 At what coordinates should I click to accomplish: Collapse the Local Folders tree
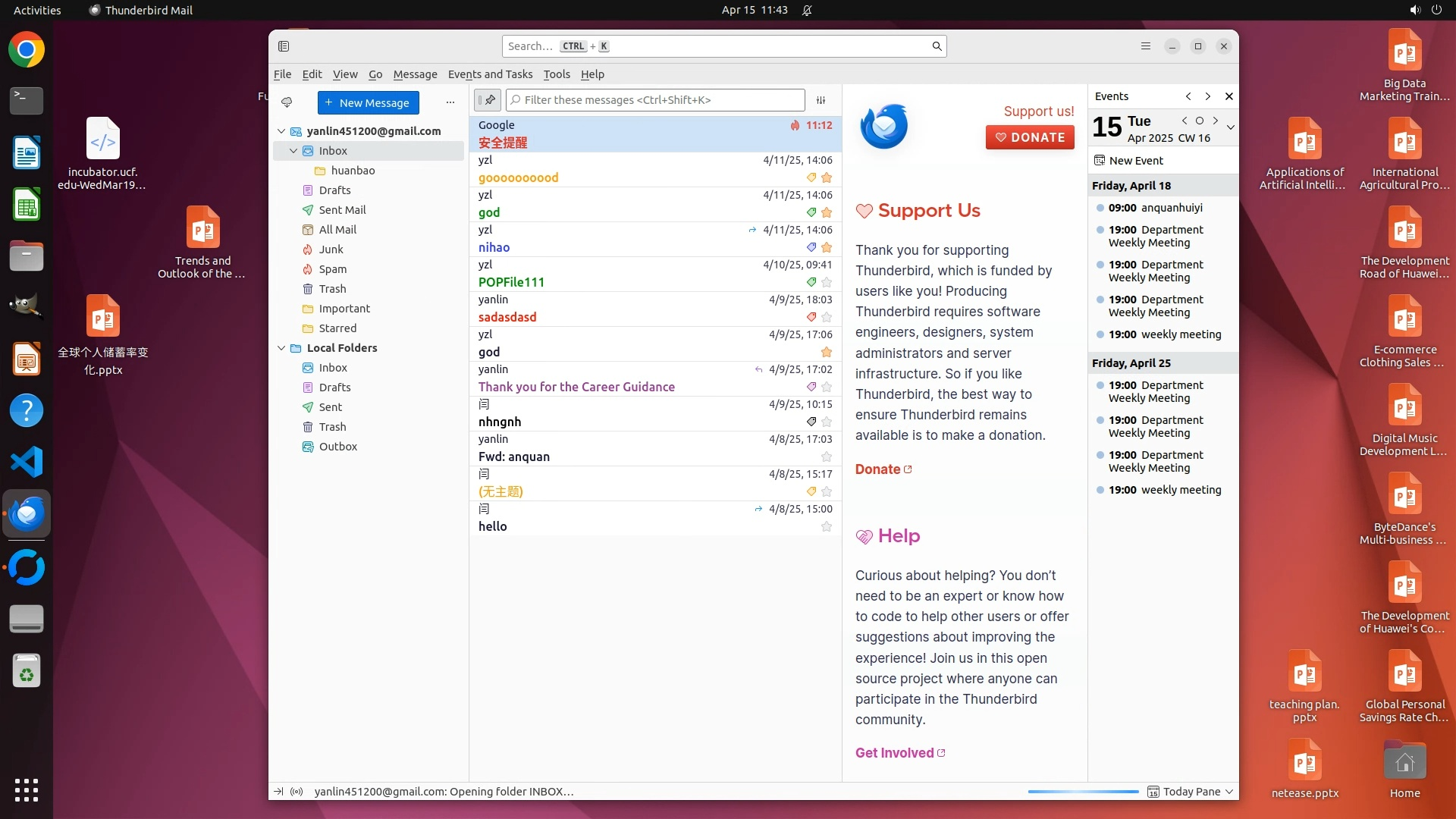[281, 348]
